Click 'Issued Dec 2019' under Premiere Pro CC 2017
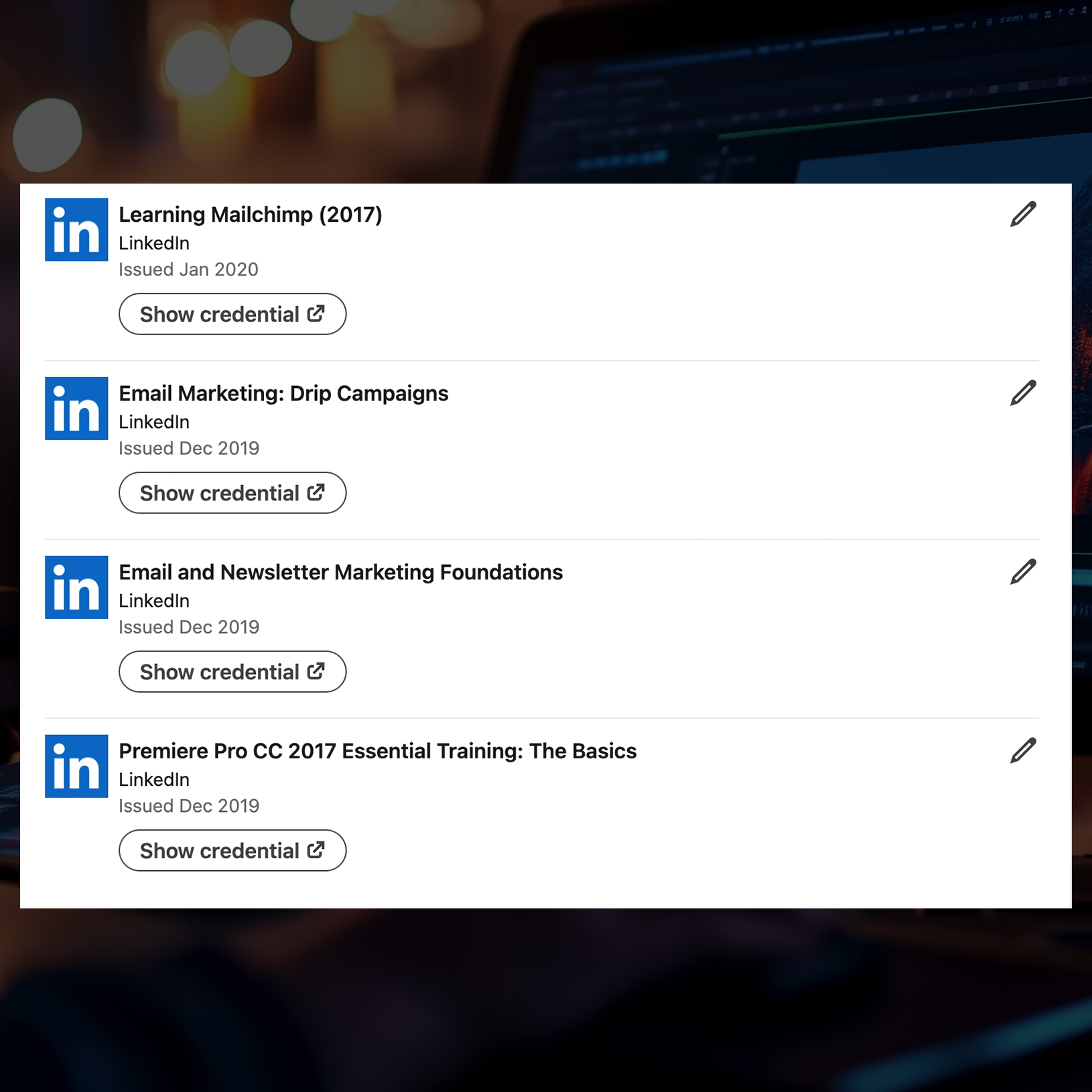 (189, 806)
